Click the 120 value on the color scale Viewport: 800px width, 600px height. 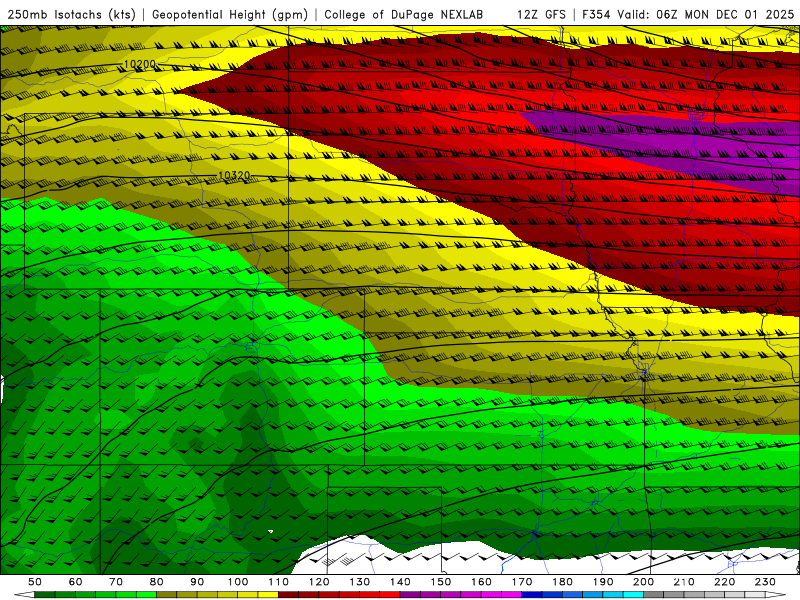[319, 582]
